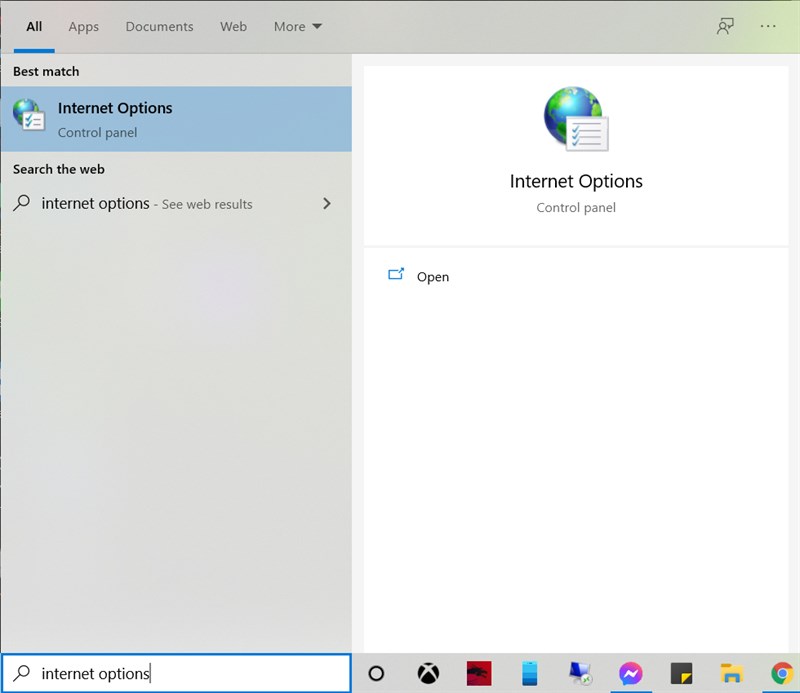
Task: Open the red dragon app on taskbar
Action: 479,674
